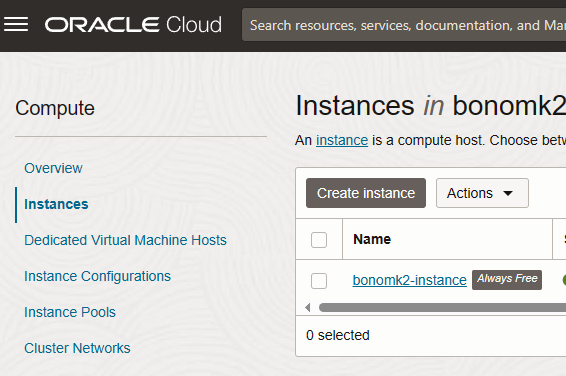
Task: Go to Dedicated Virtual Machine Hosts
Action: pyautogui.click(x=125, y=240)
